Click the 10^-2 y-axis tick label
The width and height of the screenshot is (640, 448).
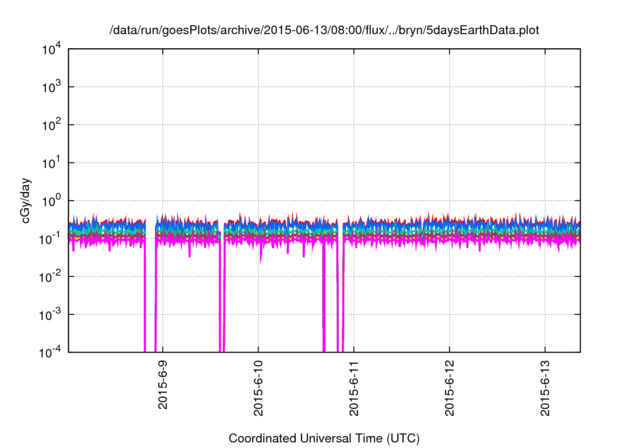50,277
